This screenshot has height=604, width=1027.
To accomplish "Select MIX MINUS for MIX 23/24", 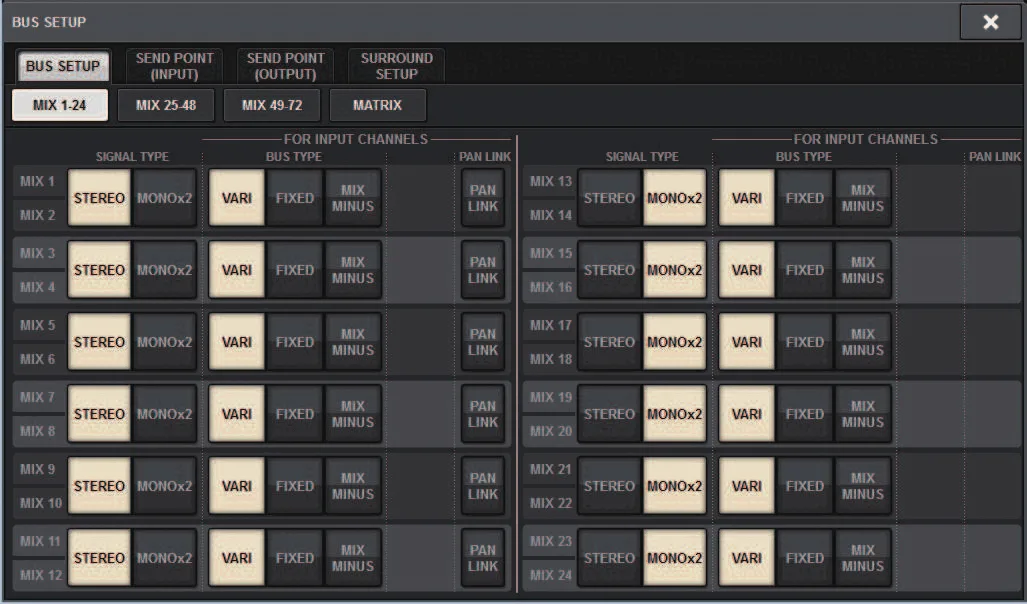I will pos(863,558).
